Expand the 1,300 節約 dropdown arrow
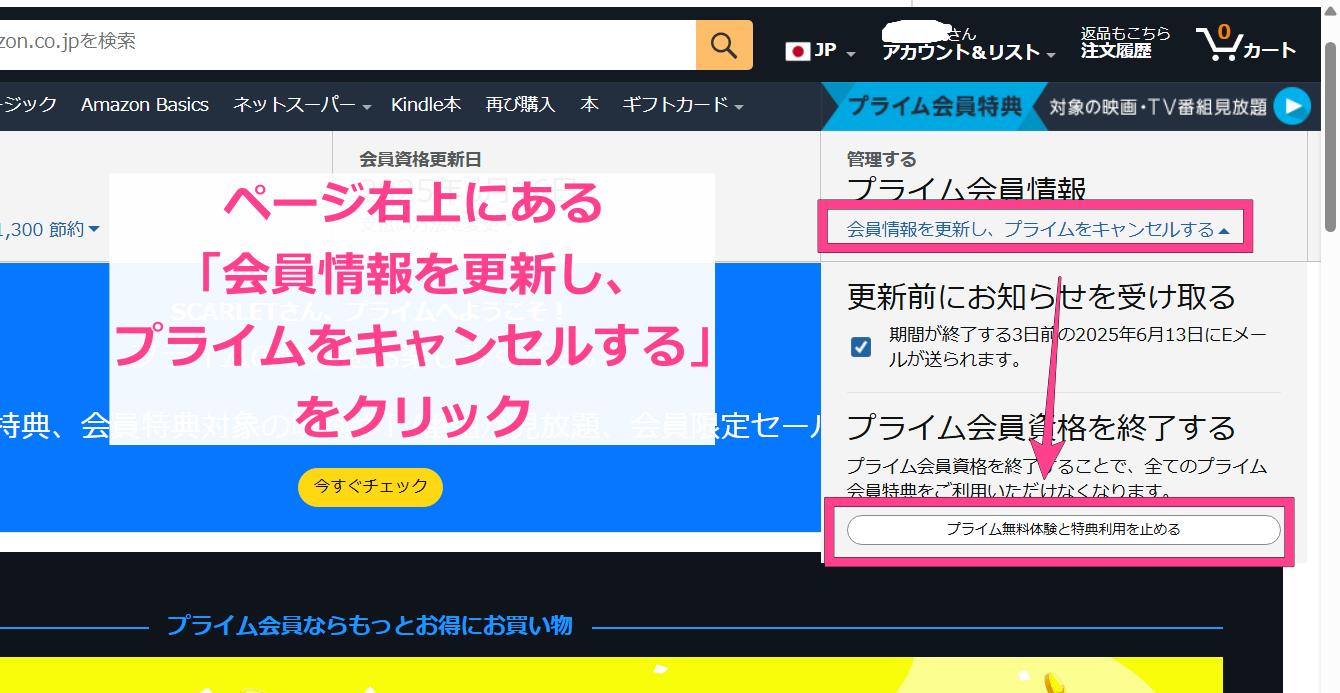 [94, 230]
